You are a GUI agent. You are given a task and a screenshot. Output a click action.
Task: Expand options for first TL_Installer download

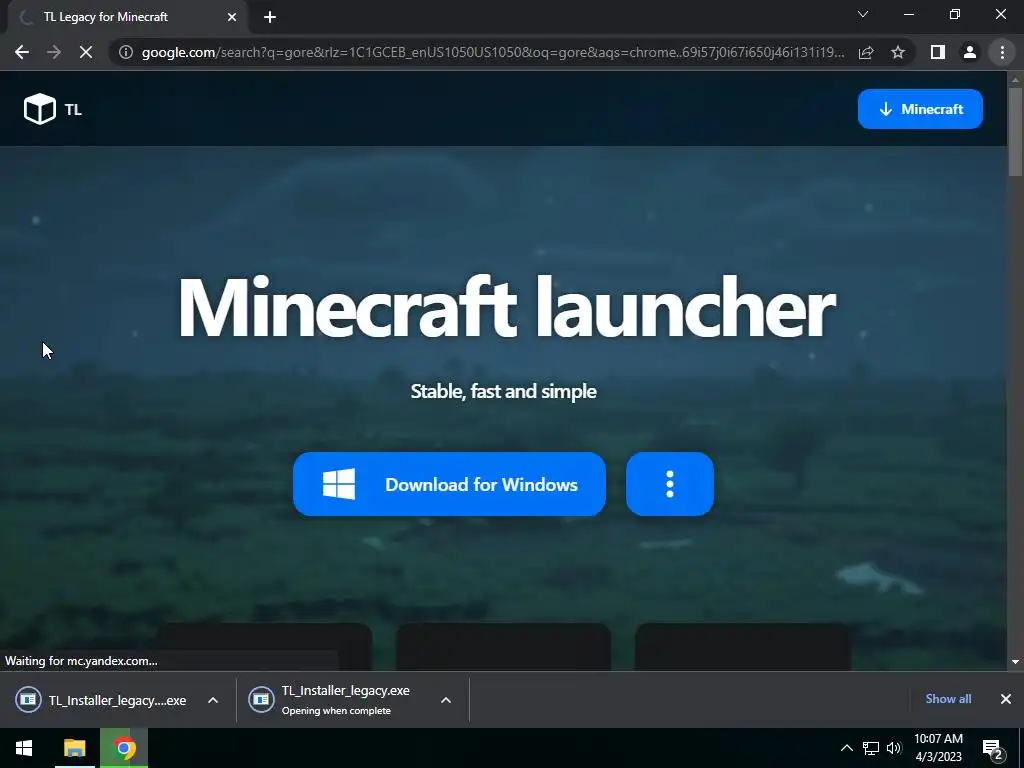click(x=213, y=700)
